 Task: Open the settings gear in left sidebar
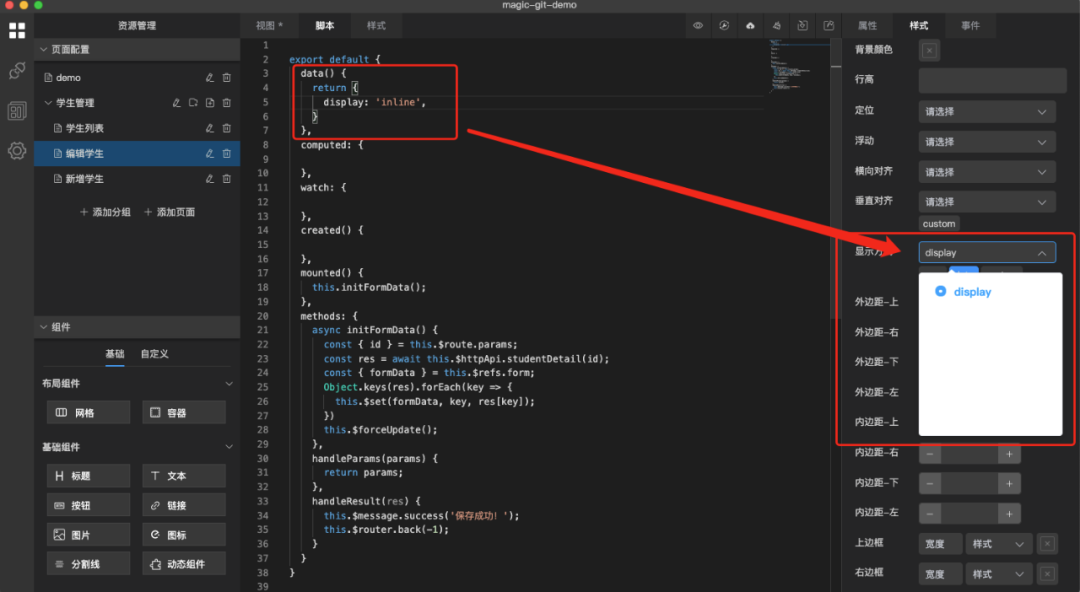click(17, 150)
